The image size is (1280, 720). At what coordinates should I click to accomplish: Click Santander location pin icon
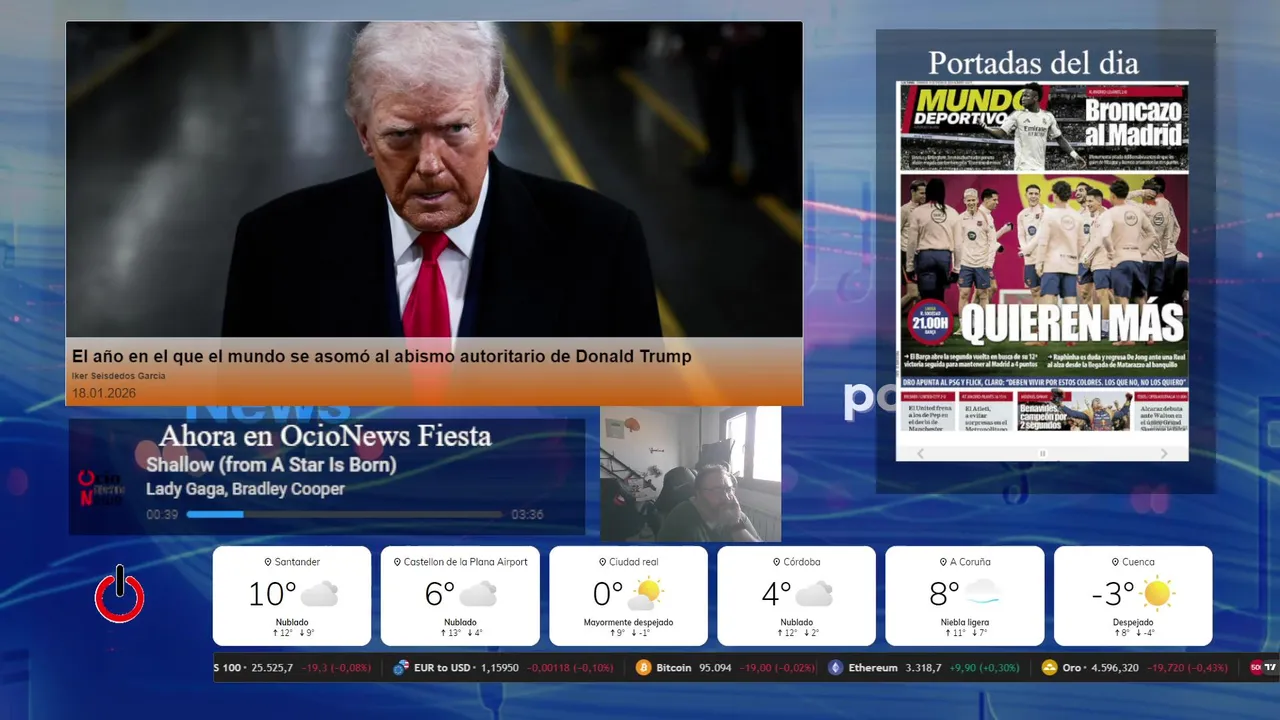coord(268,562)
